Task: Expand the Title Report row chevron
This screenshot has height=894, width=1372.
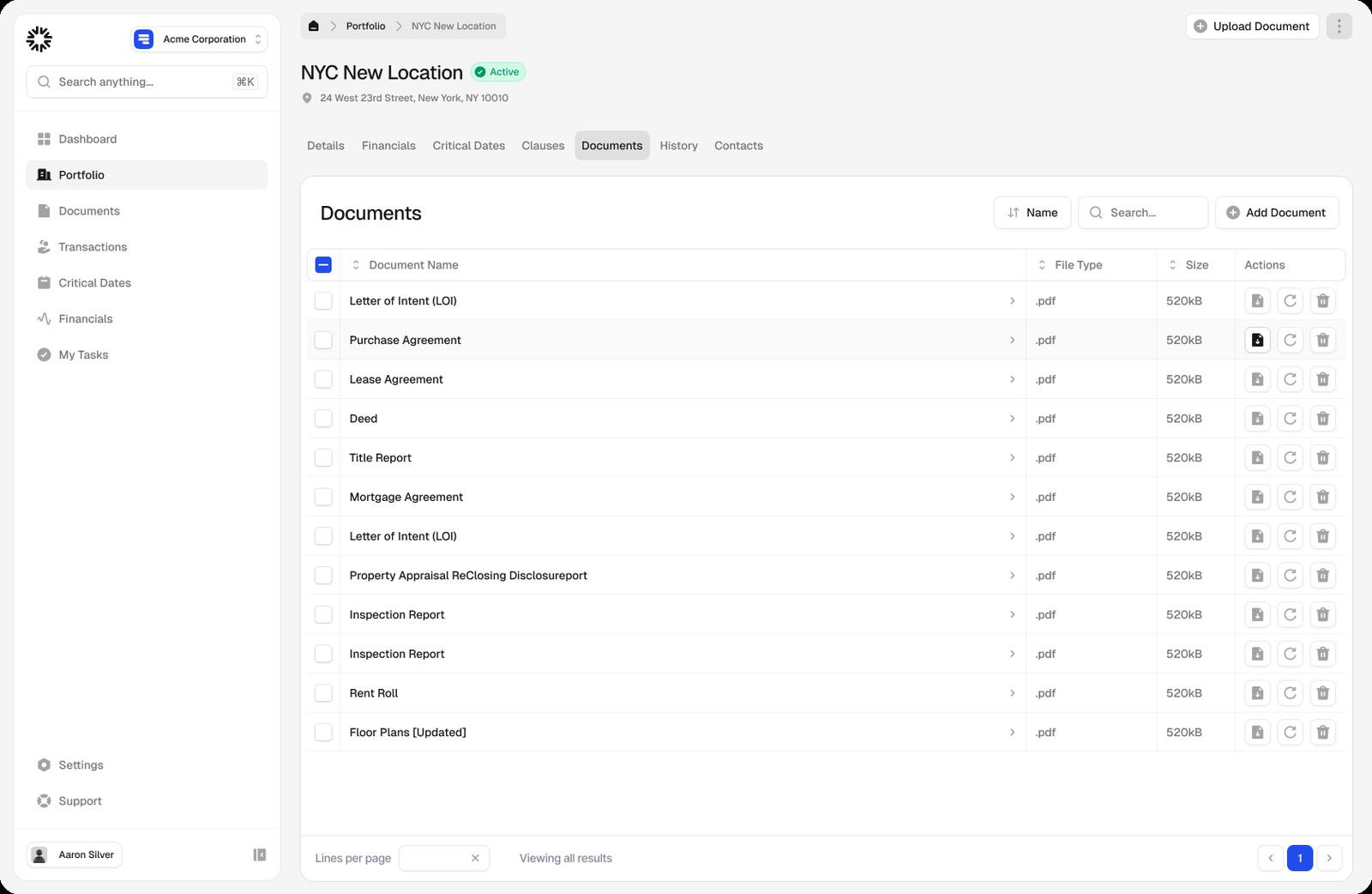Action: 1012,458
